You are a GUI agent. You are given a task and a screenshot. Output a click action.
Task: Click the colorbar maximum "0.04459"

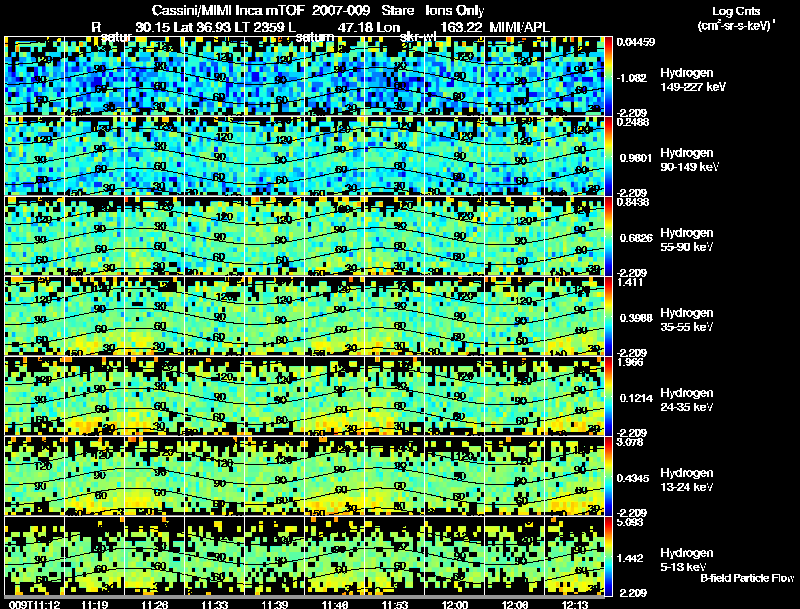[635, 42]
